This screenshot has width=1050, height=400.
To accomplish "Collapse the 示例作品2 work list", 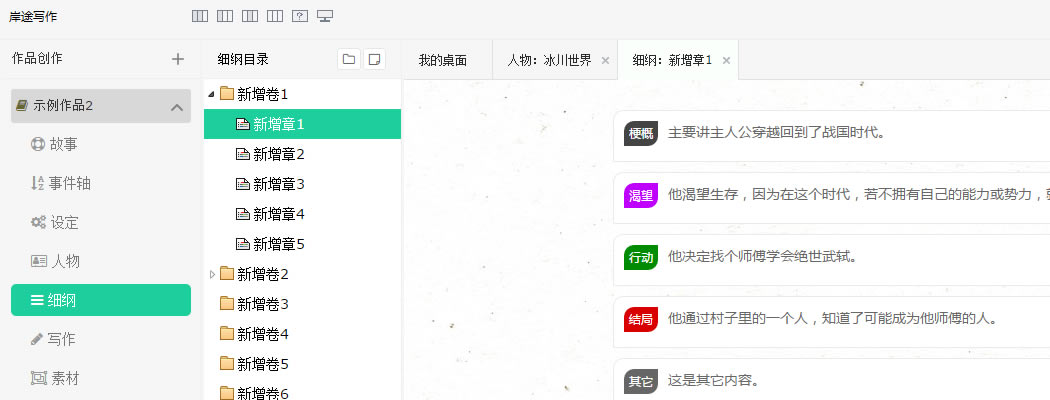I will pyautogui.click(x=177, y=107).
